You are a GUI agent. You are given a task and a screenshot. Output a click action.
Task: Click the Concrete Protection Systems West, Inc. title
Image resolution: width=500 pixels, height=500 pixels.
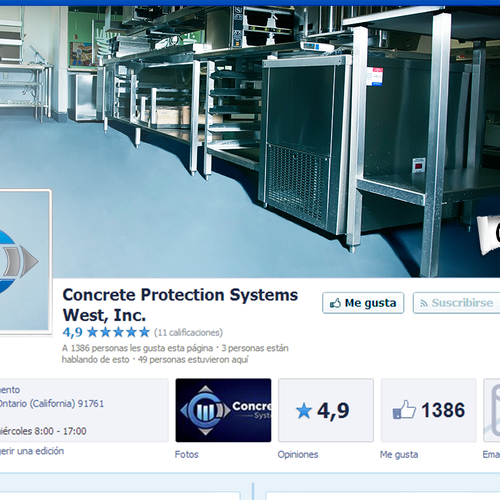click(x=180, y=305)
